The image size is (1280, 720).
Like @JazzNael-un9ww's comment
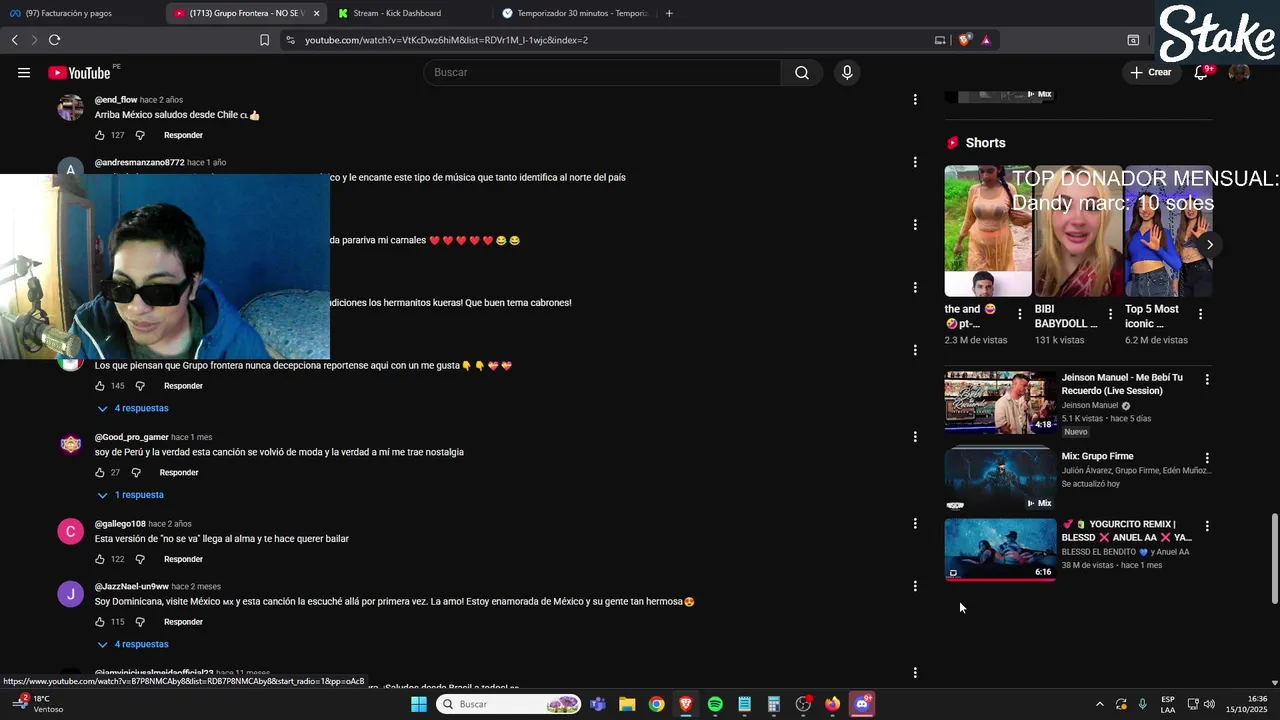tap(100, 622)
